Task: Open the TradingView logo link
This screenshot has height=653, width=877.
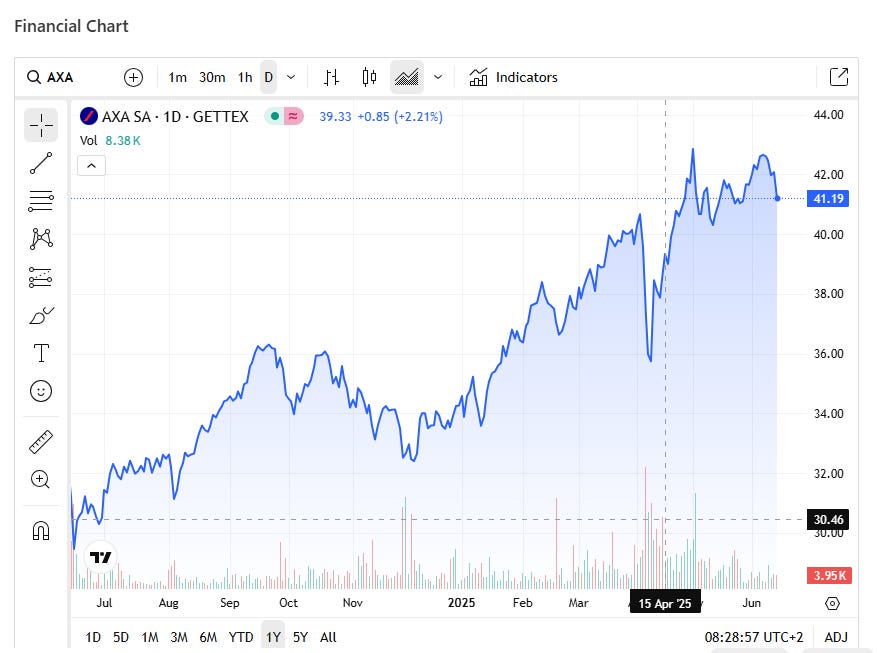Action: [101, 557]
